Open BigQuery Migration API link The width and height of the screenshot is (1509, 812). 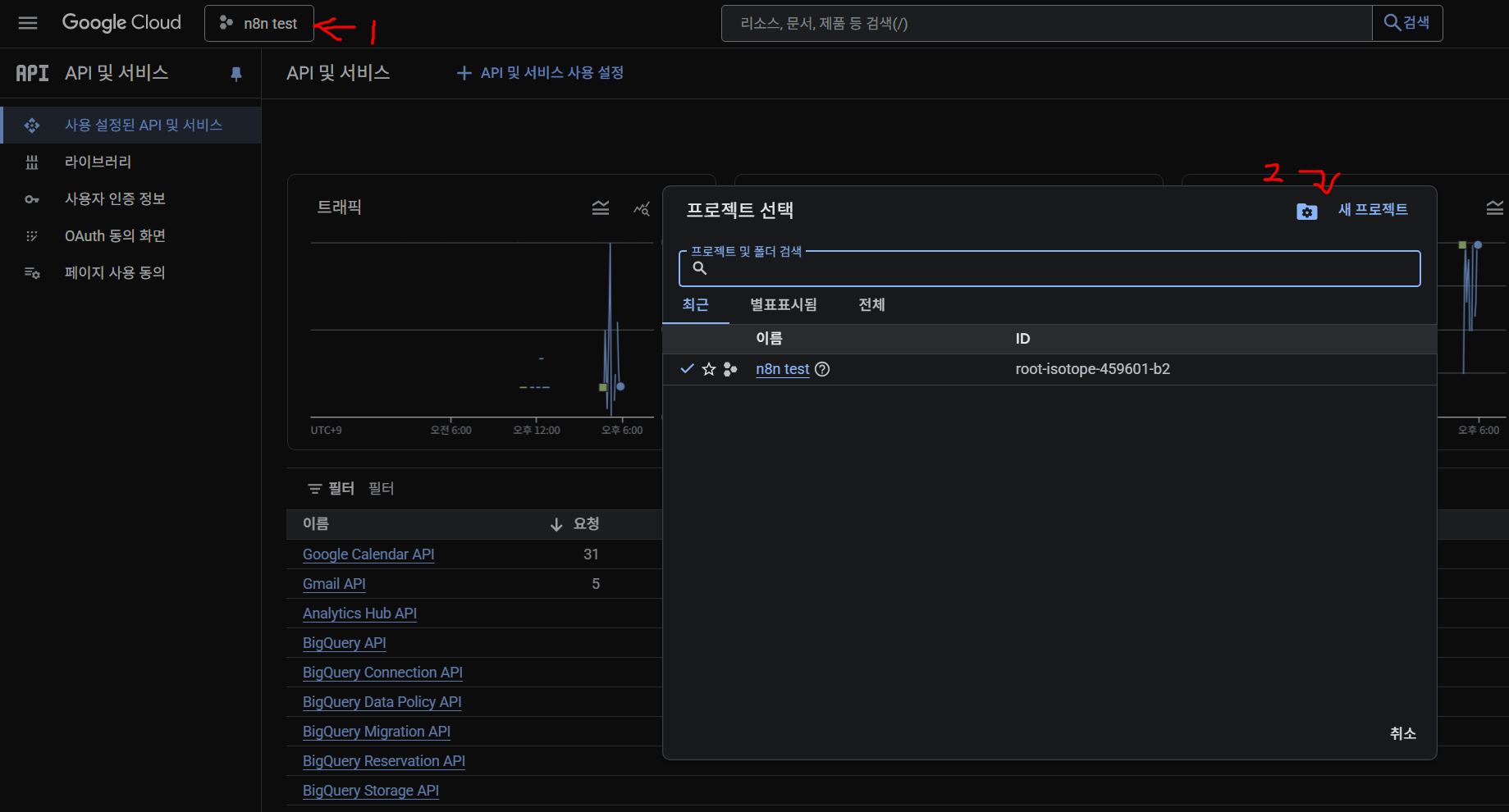point(377,732)
